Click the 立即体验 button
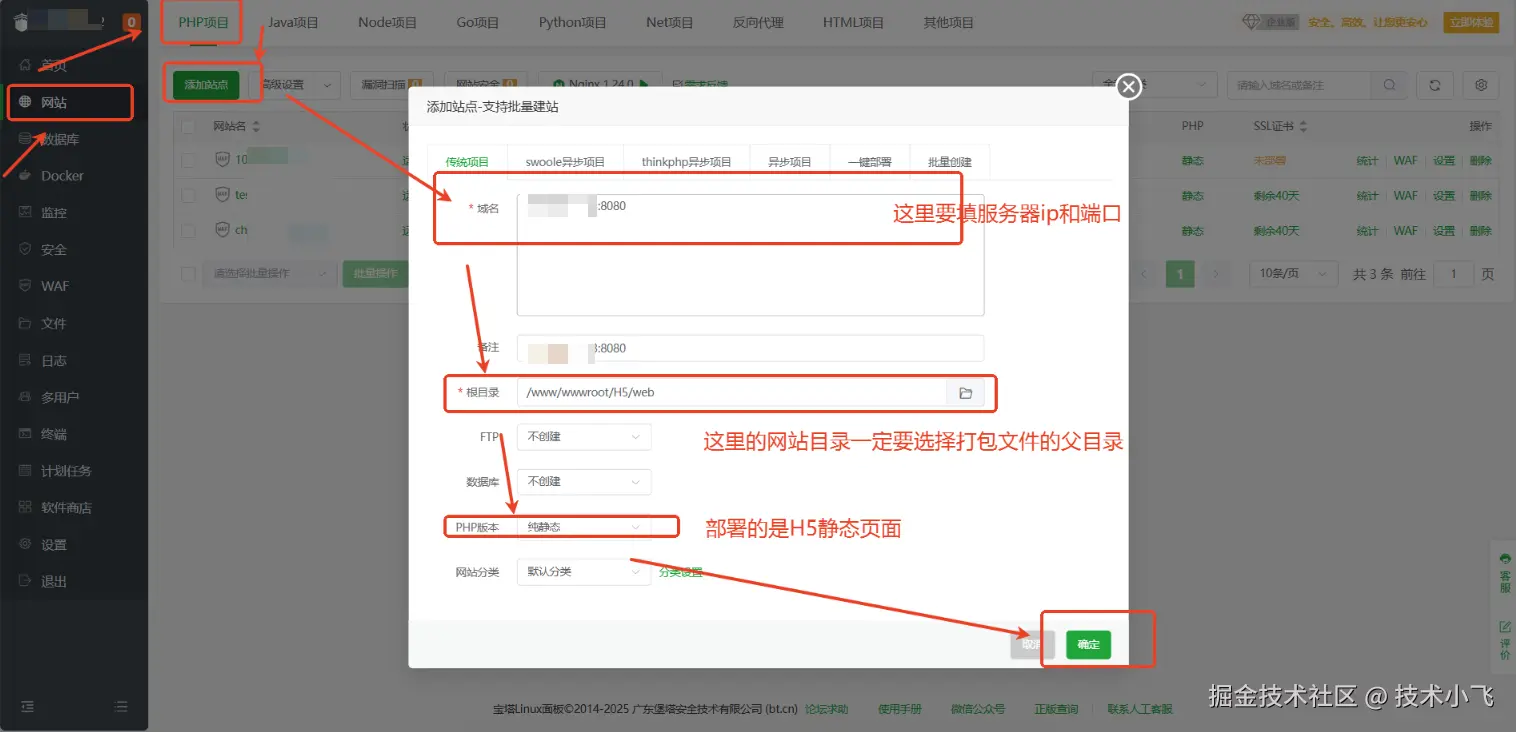 (1471, 22)
